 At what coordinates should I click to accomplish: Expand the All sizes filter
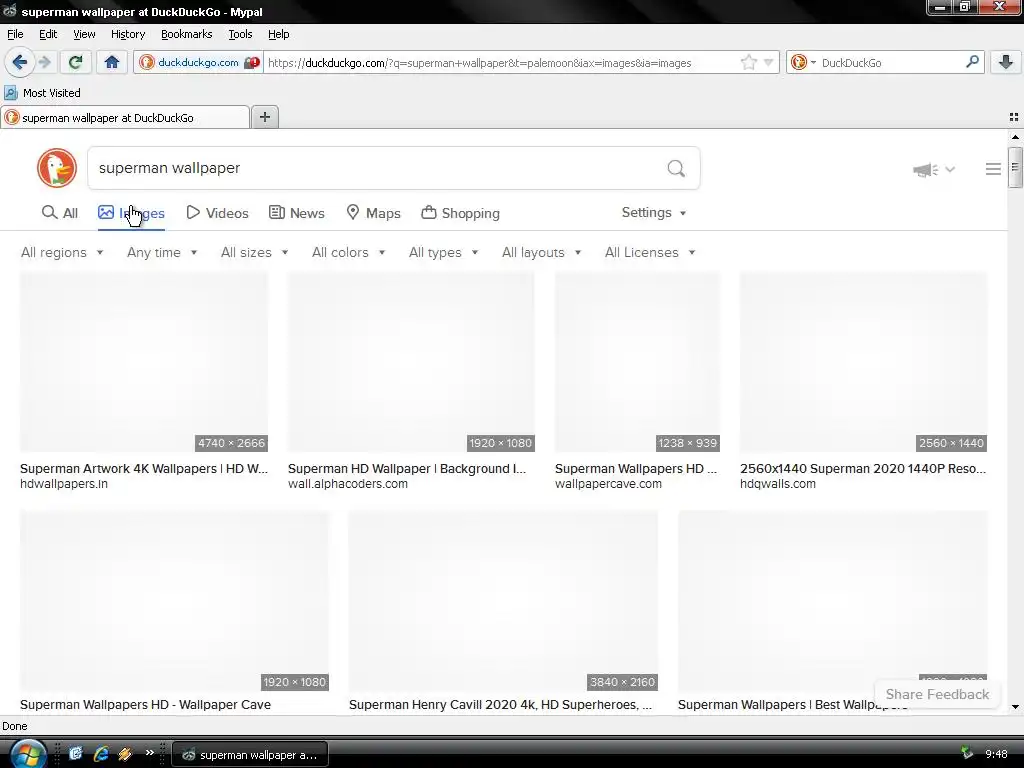point(255,252)
